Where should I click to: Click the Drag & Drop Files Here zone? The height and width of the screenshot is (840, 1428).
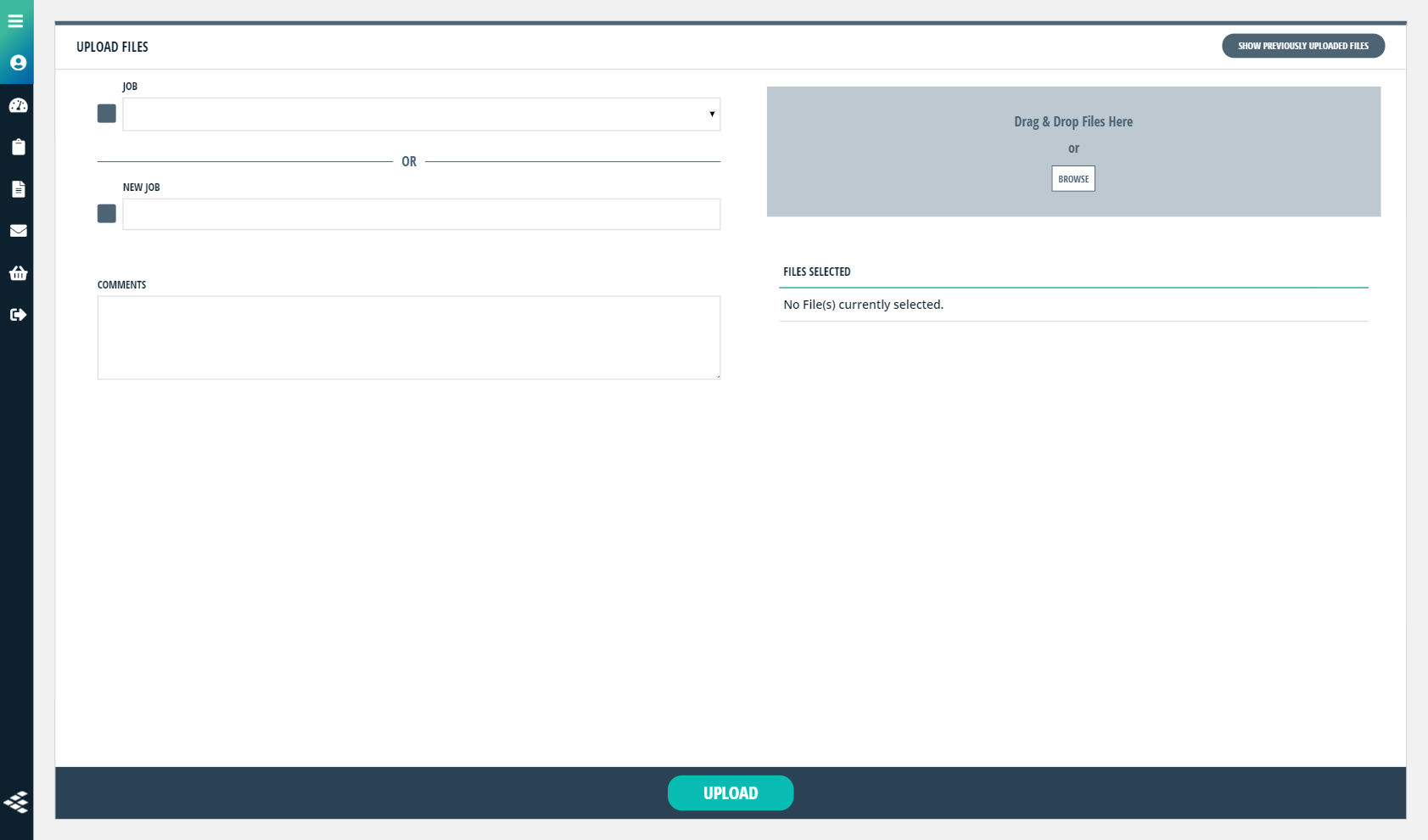(1074, 152)
